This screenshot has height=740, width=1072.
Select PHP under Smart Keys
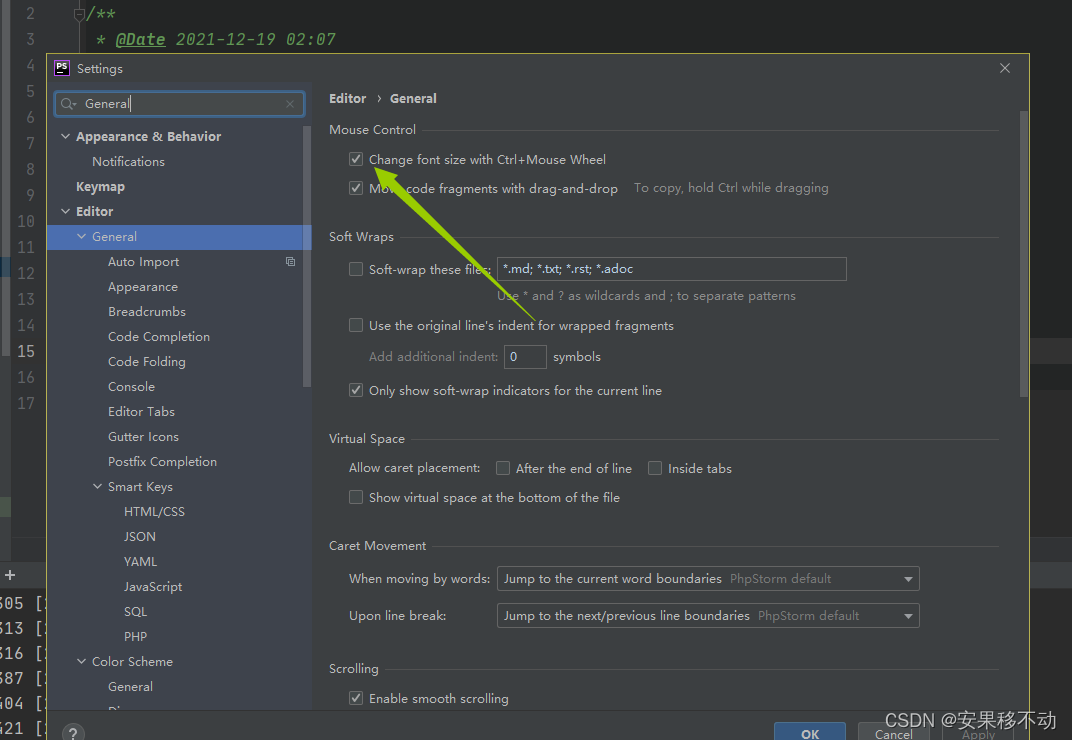135,637
